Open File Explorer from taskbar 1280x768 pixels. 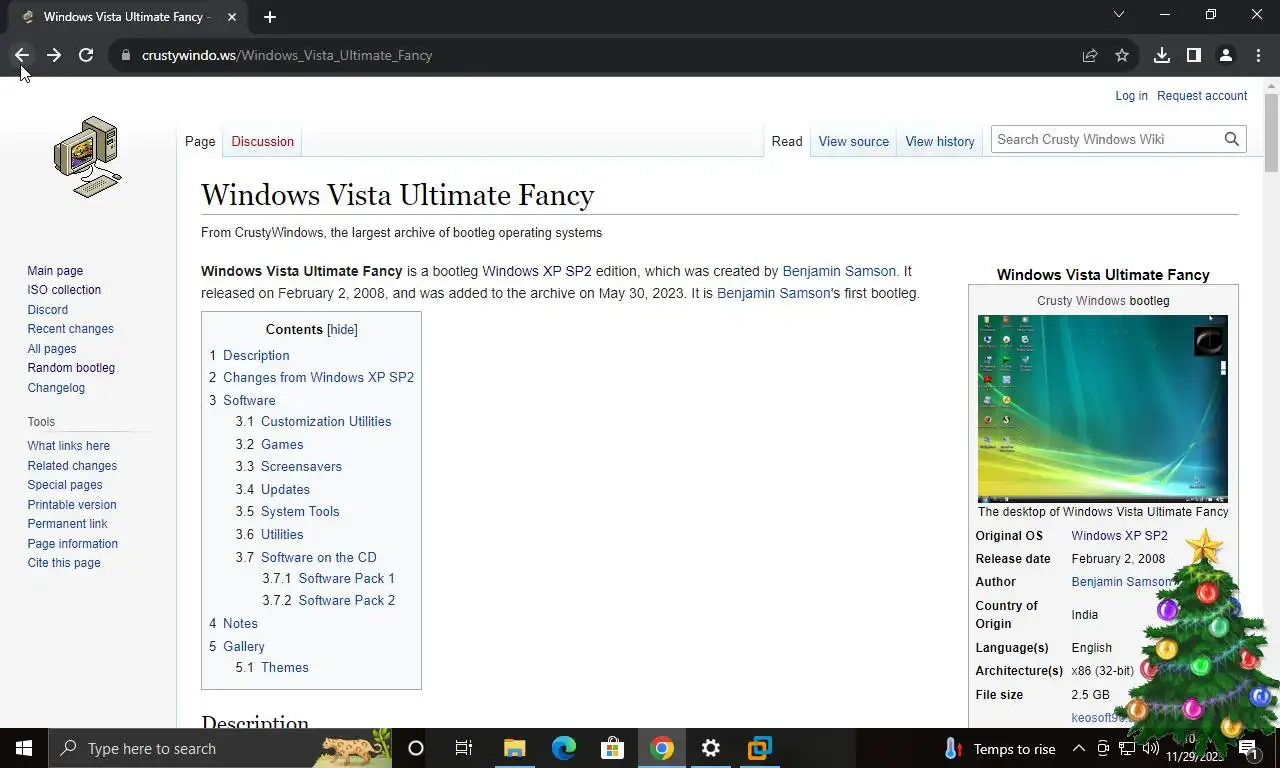pyautogui.click(x=514, y=748)
